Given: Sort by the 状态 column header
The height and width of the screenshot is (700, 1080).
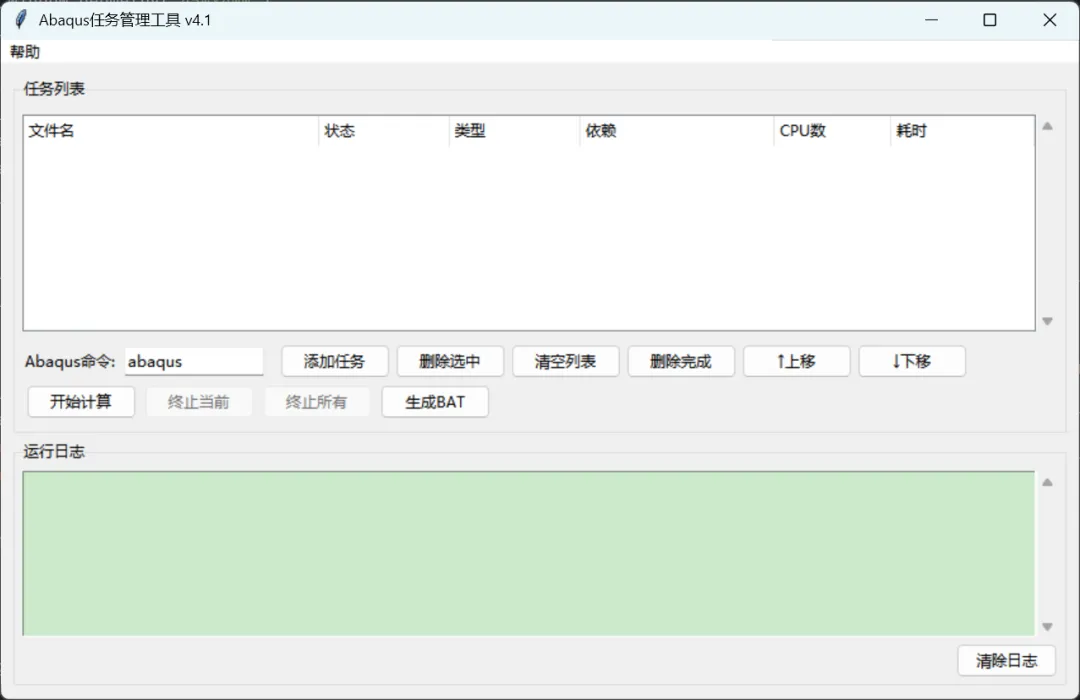Looking at the screenshot, I should click(x=384, y=131).
